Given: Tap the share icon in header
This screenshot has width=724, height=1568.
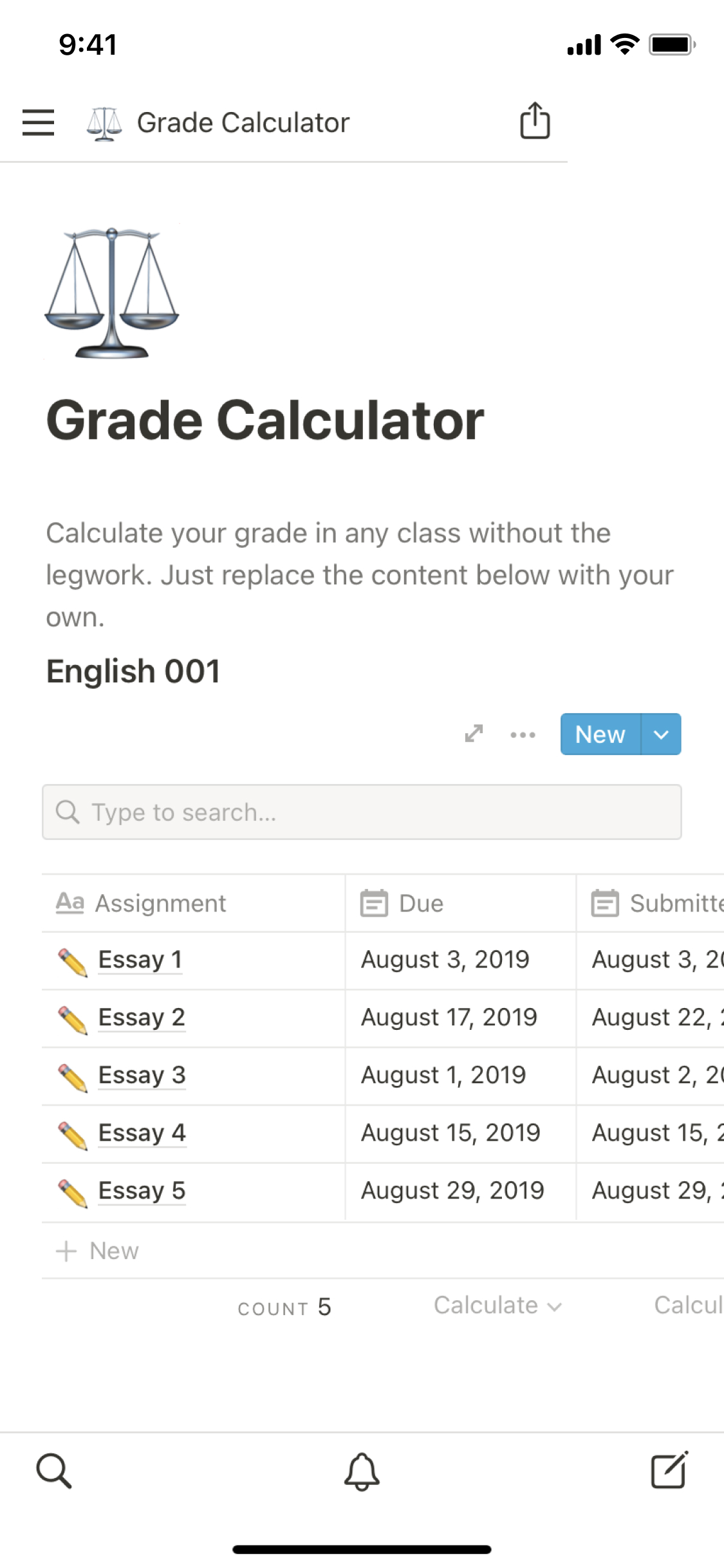Looking at the screenshot, I should click(535, 121).
